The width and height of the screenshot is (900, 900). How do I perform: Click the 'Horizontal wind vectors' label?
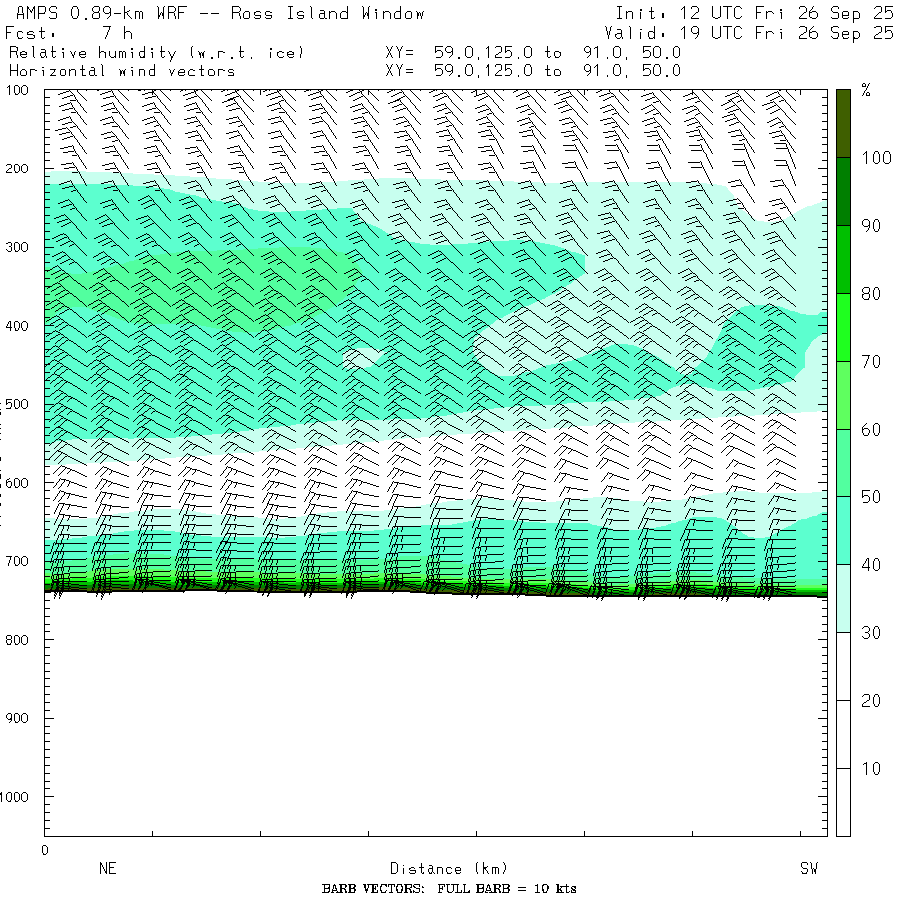pyautogui.click(x=122, y=71)
